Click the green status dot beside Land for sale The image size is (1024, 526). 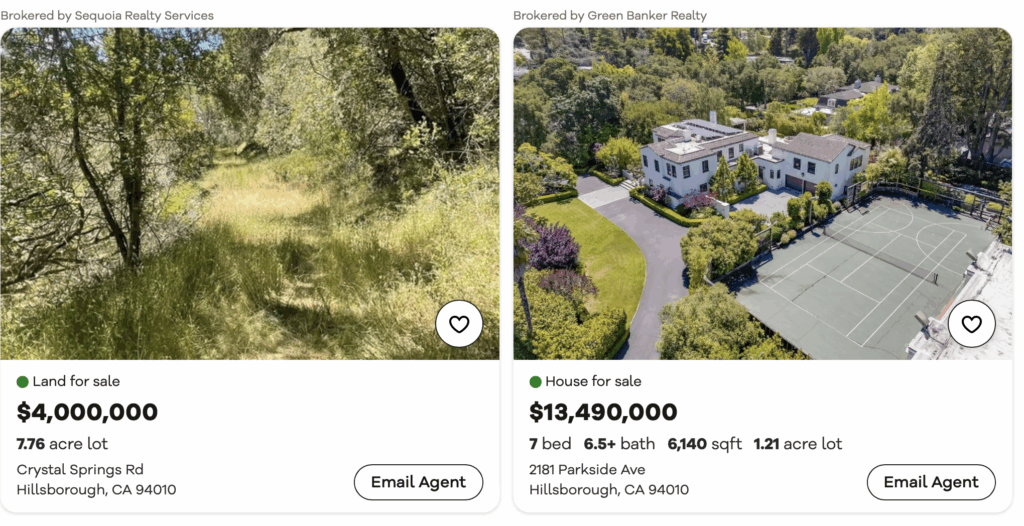[23, 382]
